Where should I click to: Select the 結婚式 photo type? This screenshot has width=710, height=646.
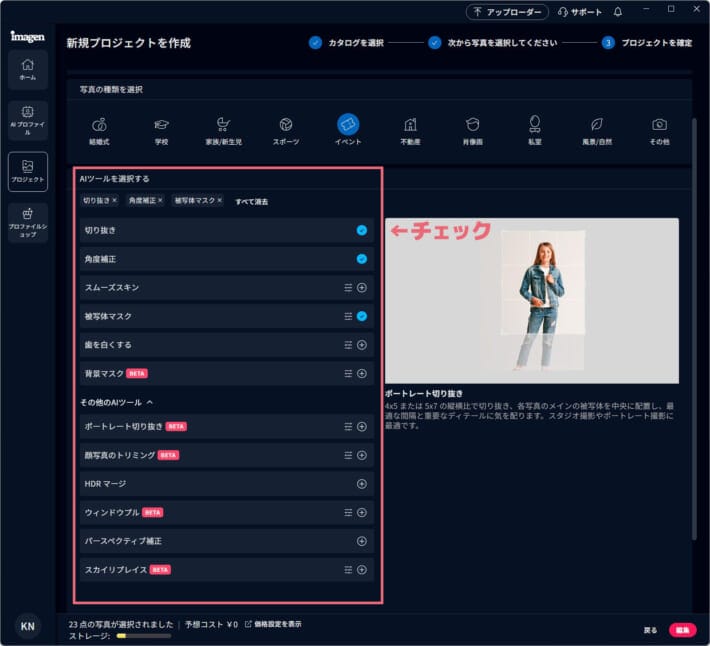[x=99, y=131]
